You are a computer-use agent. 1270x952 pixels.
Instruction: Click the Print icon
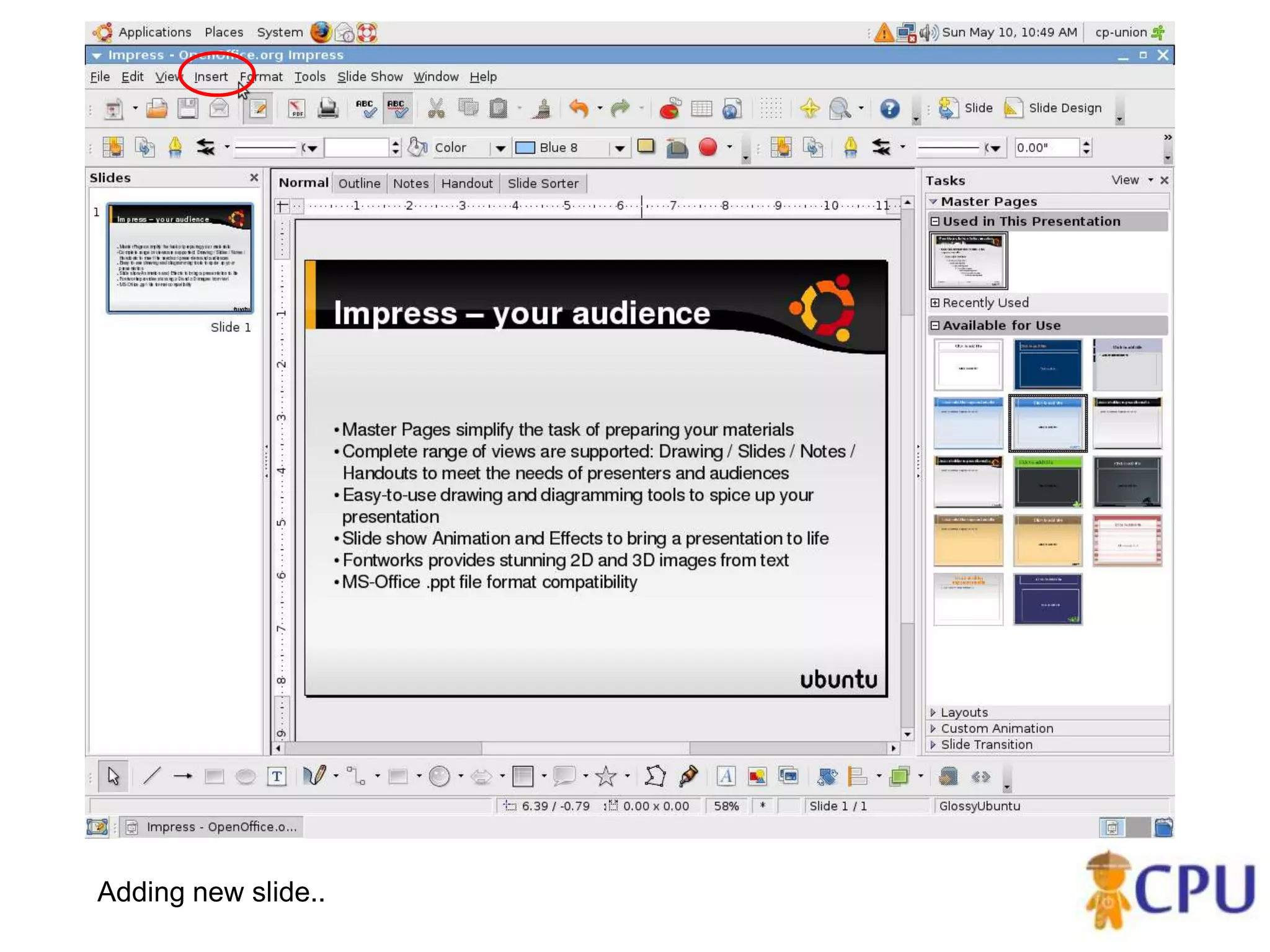pyautogui.click(x=327, y=108)
